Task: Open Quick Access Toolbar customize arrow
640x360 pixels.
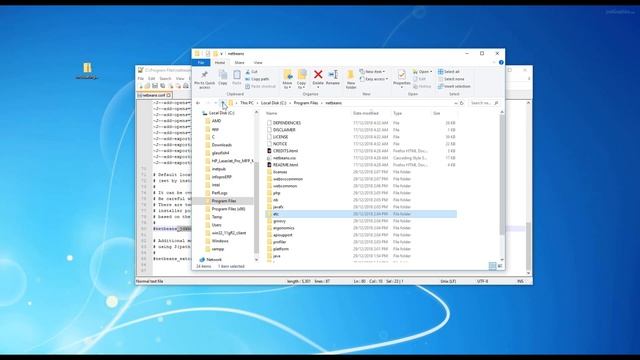Action: (222, 53)
